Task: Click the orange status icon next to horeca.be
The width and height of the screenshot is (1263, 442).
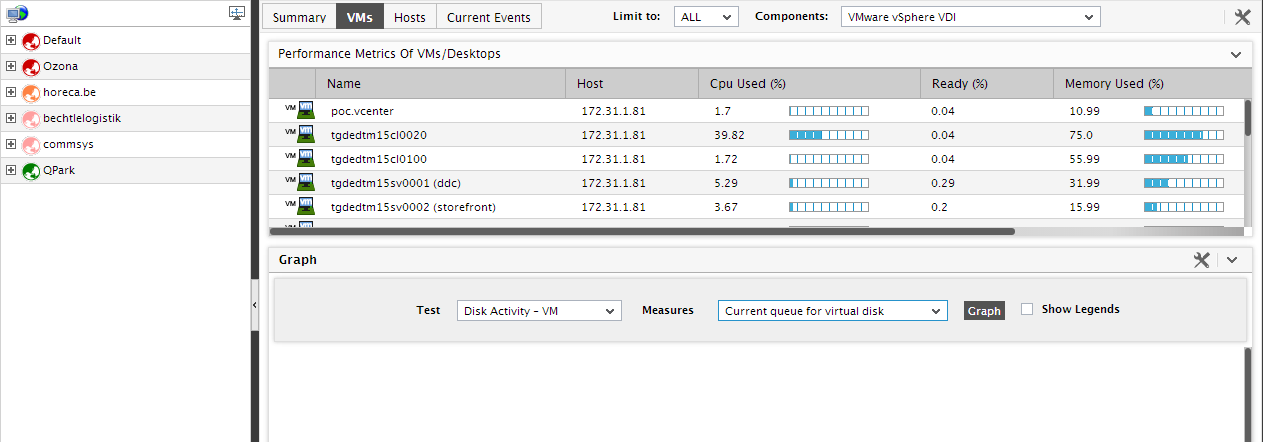Action: click(x=30, y=93)
